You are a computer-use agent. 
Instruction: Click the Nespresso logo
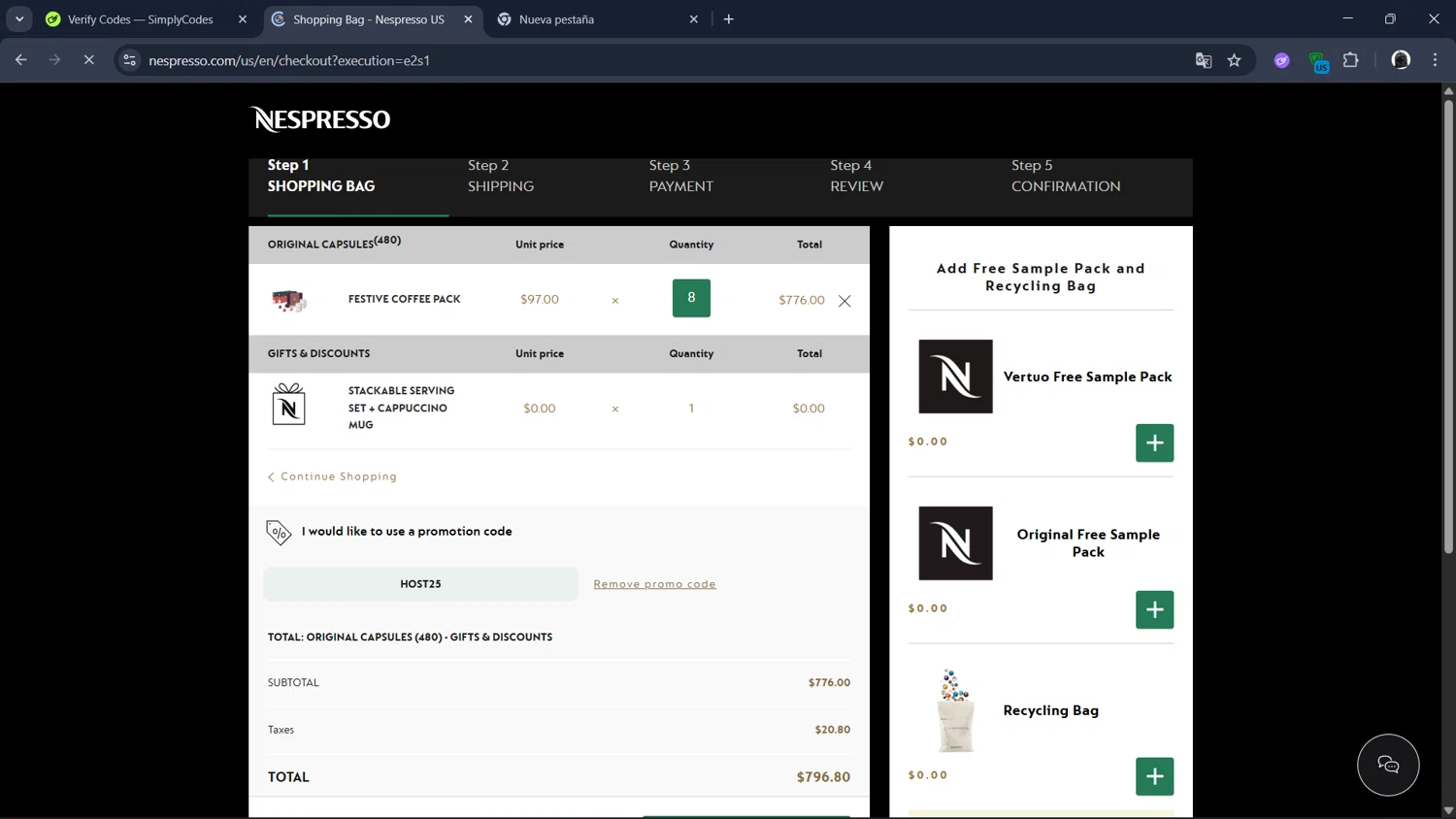[x=320, y=119]
